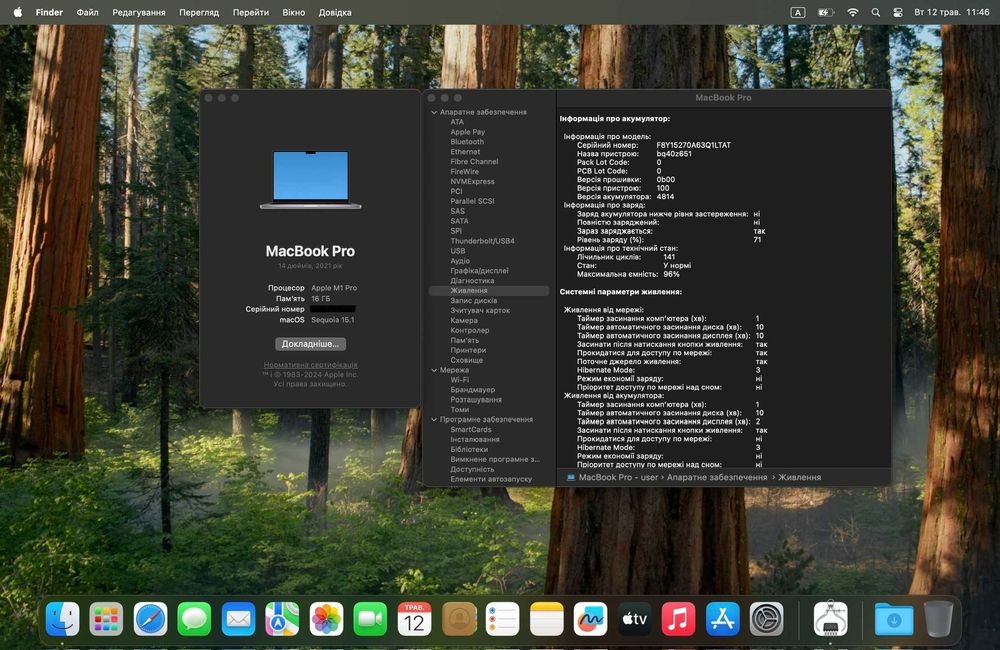Select Apple Pay in the sidebar
This screenshot has width=1000, height=650.
click(467, 132)
